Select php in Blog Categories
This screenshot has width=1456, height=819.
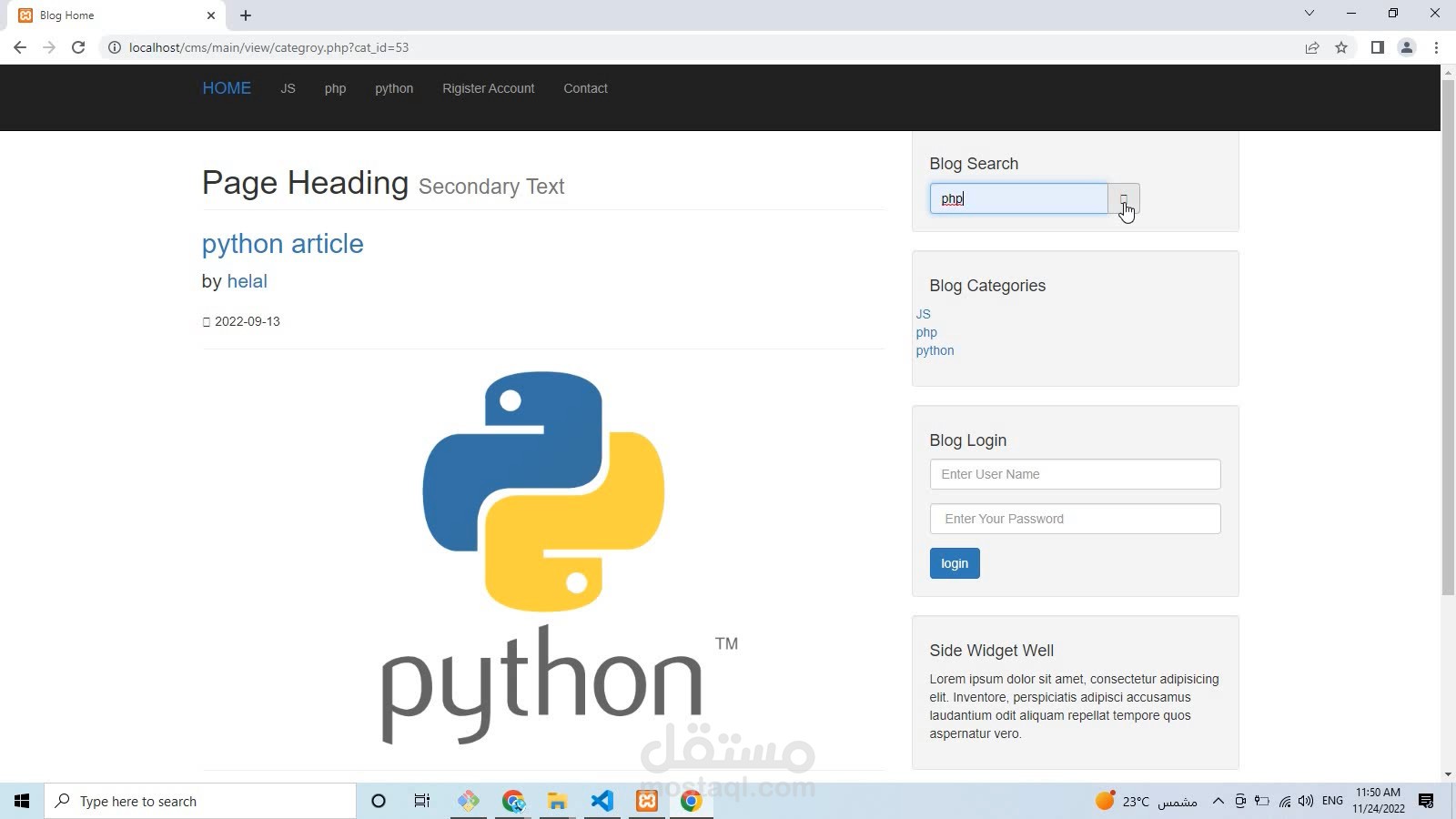tap(926, 332)
